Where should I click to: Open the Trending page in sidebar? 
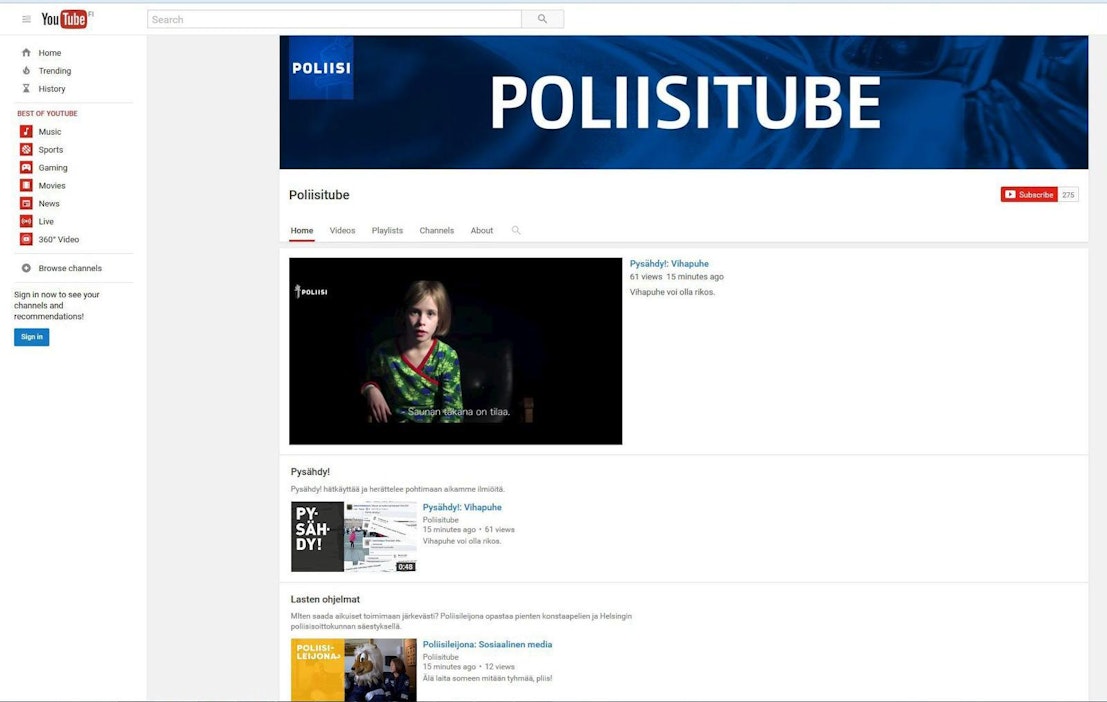[54, 71]
